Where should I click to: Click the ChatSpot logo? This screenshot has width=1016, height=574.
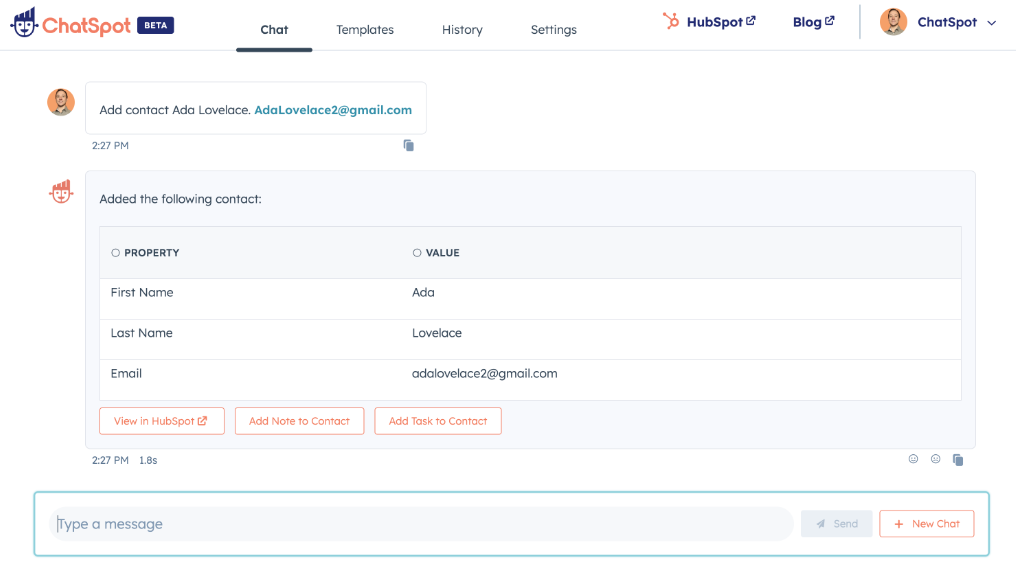71,23
